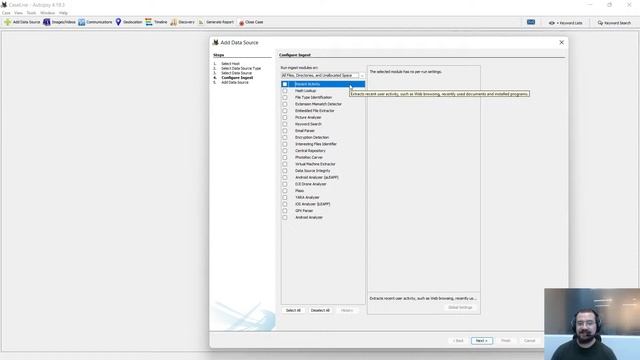640x360 pixels.
Task: Click the Add Data Source toolbar icon
Action: tap(8, 22)
